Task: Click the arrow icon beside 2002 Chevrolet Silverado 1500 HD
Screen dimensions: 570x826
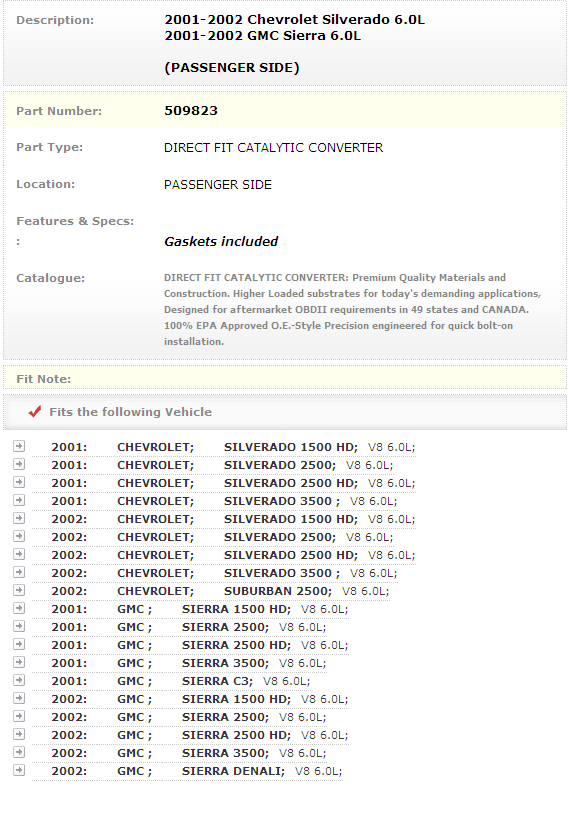Action: point(19,518)
